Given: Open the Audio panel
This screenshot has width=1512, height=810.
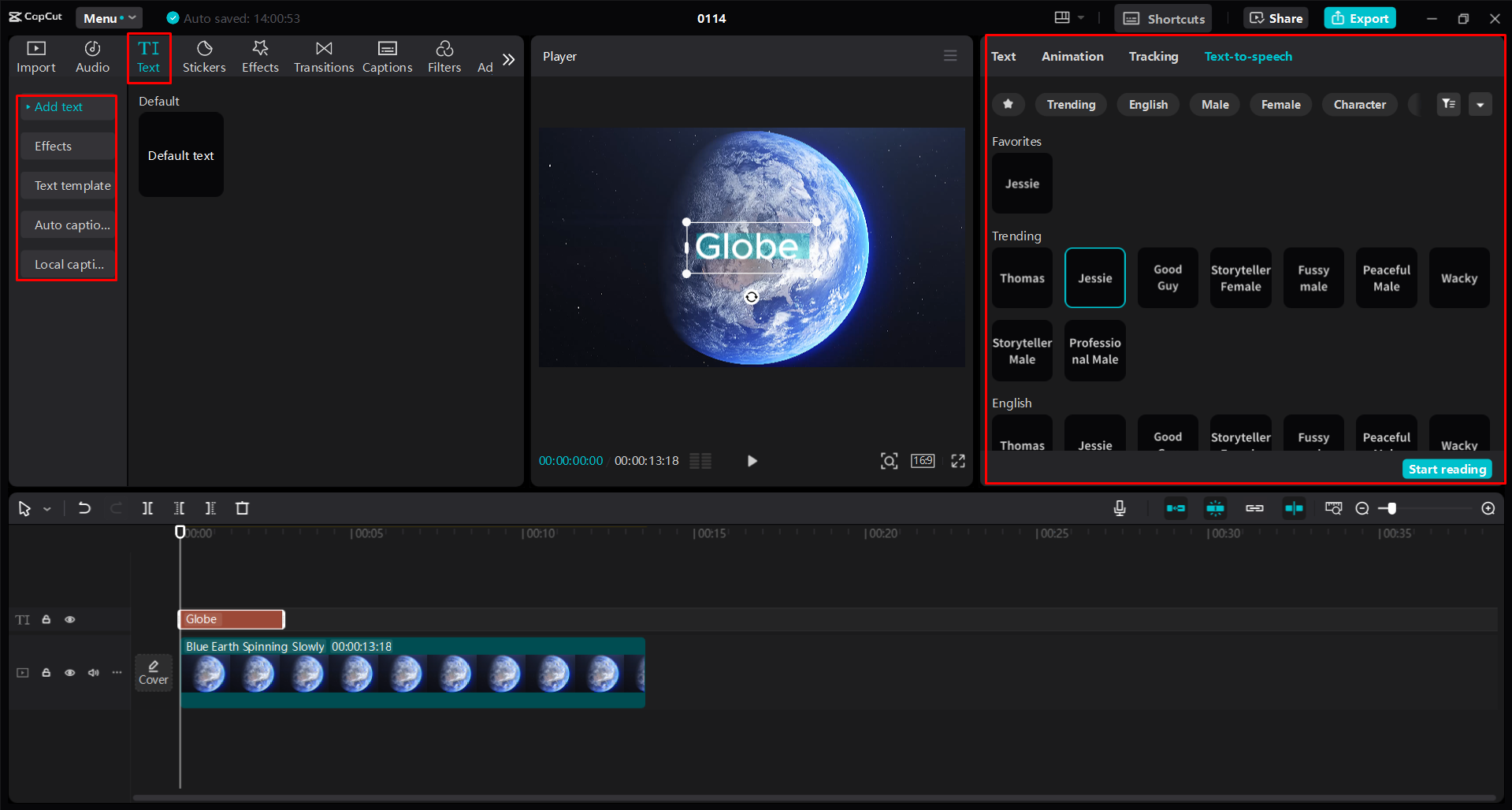Looking at the screenshot, I should [x=91, y=56].
